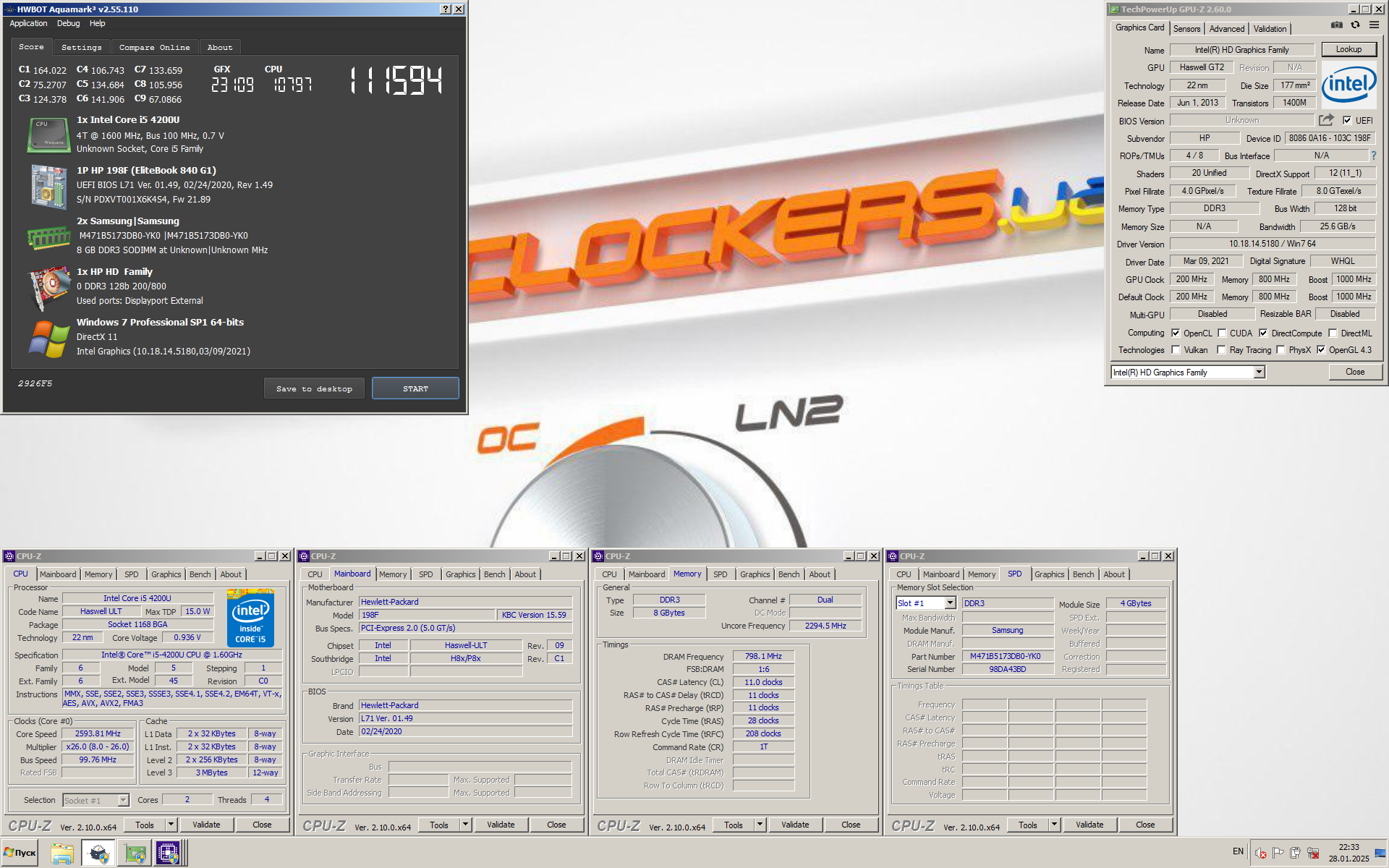
Task: Open Graphics tab in CPU-Z Mainboard window
Action: (x=461, y=574)
